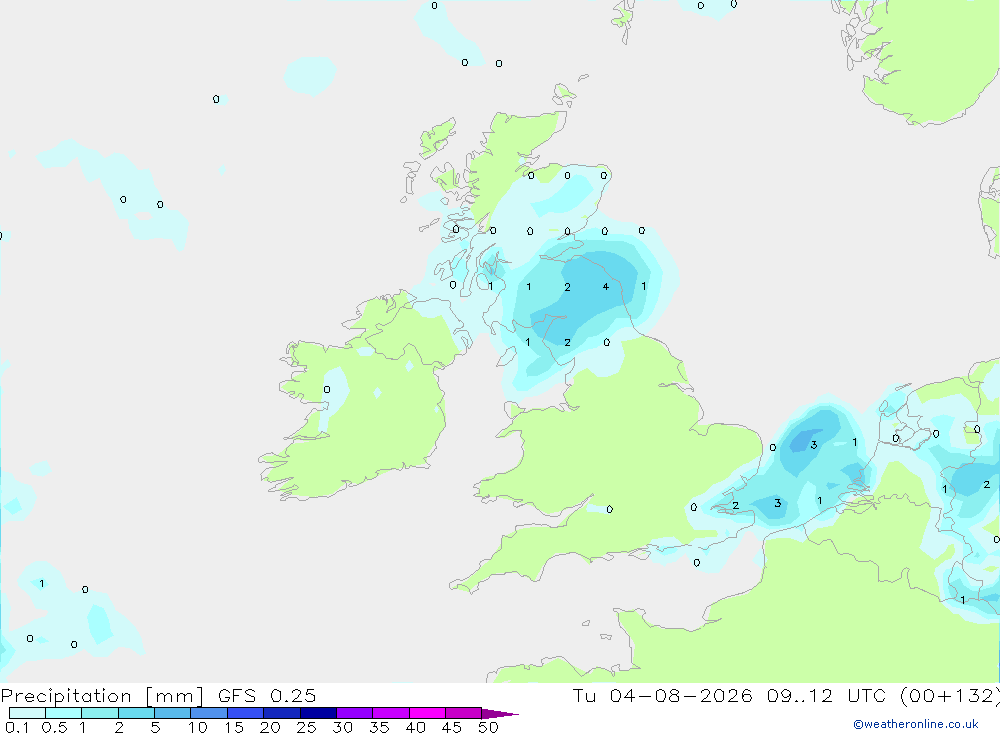Click the arrow tip past 50 on the legend
Image resolution: width=1000 pixels, height=733 pixels.
point(501,714)
